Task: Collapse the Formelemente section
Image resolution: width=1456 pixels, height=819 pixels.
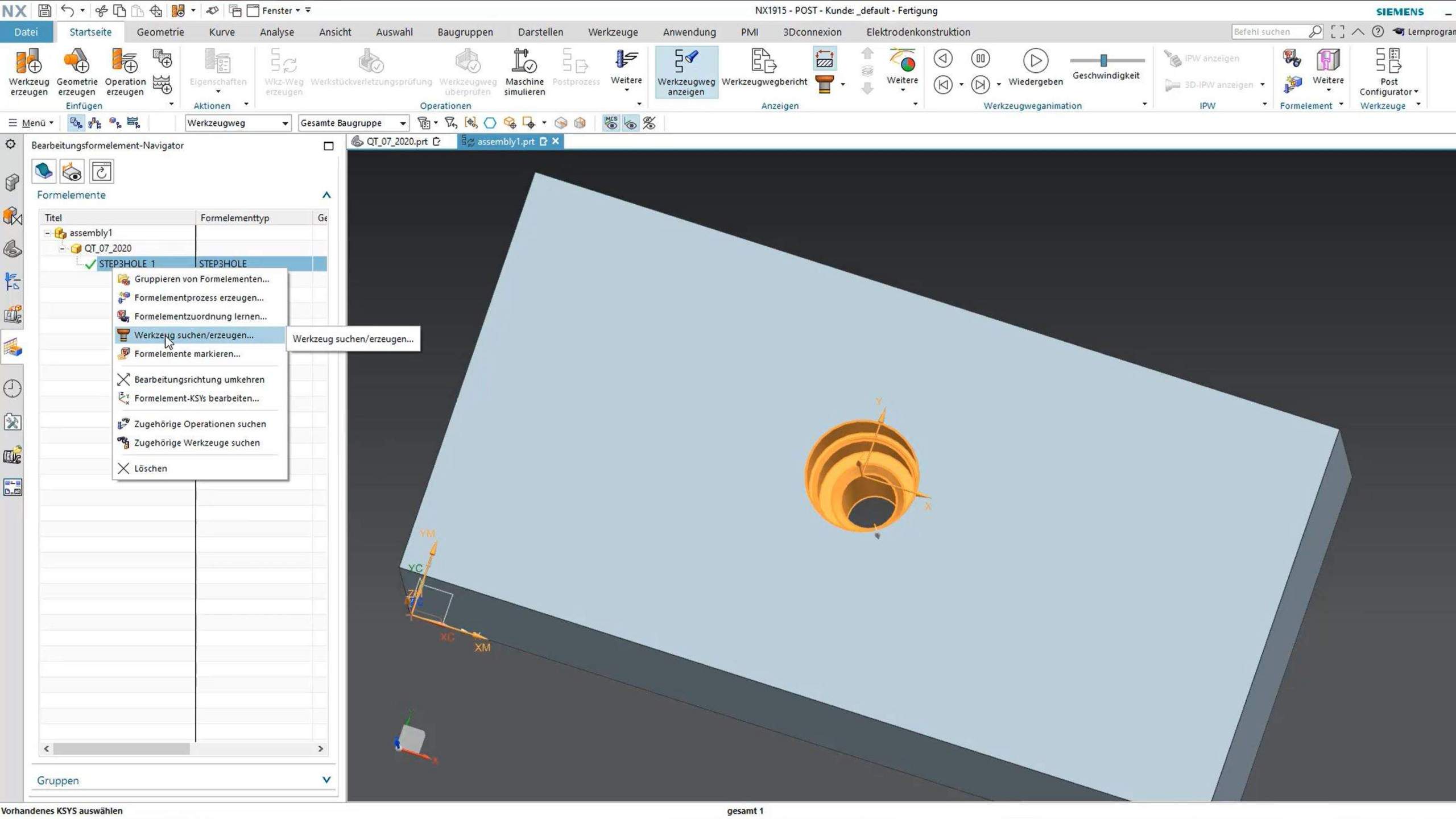Action: tap(326, 195)
